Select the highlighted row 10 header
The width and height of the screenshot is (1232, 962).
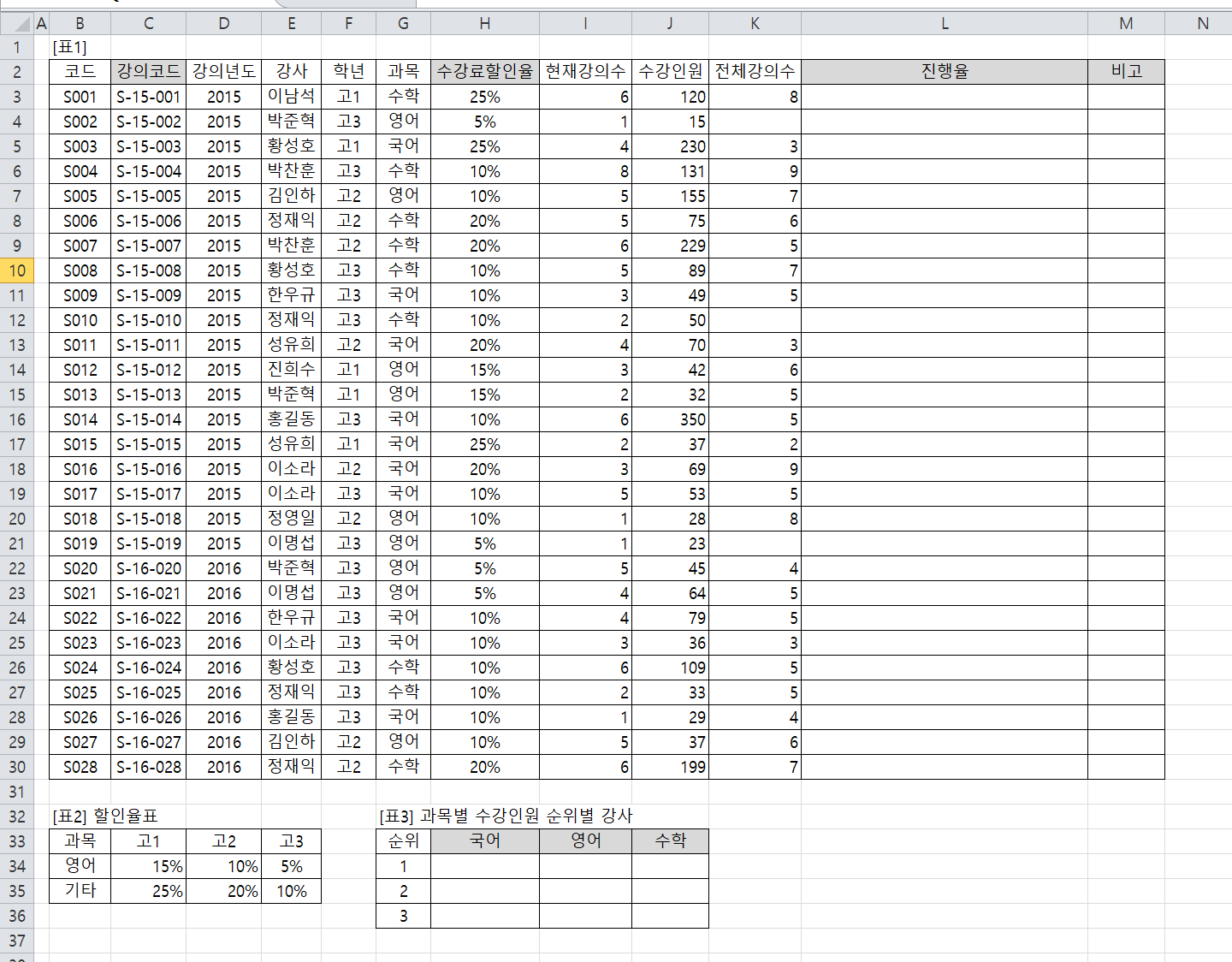coord(17,271)
